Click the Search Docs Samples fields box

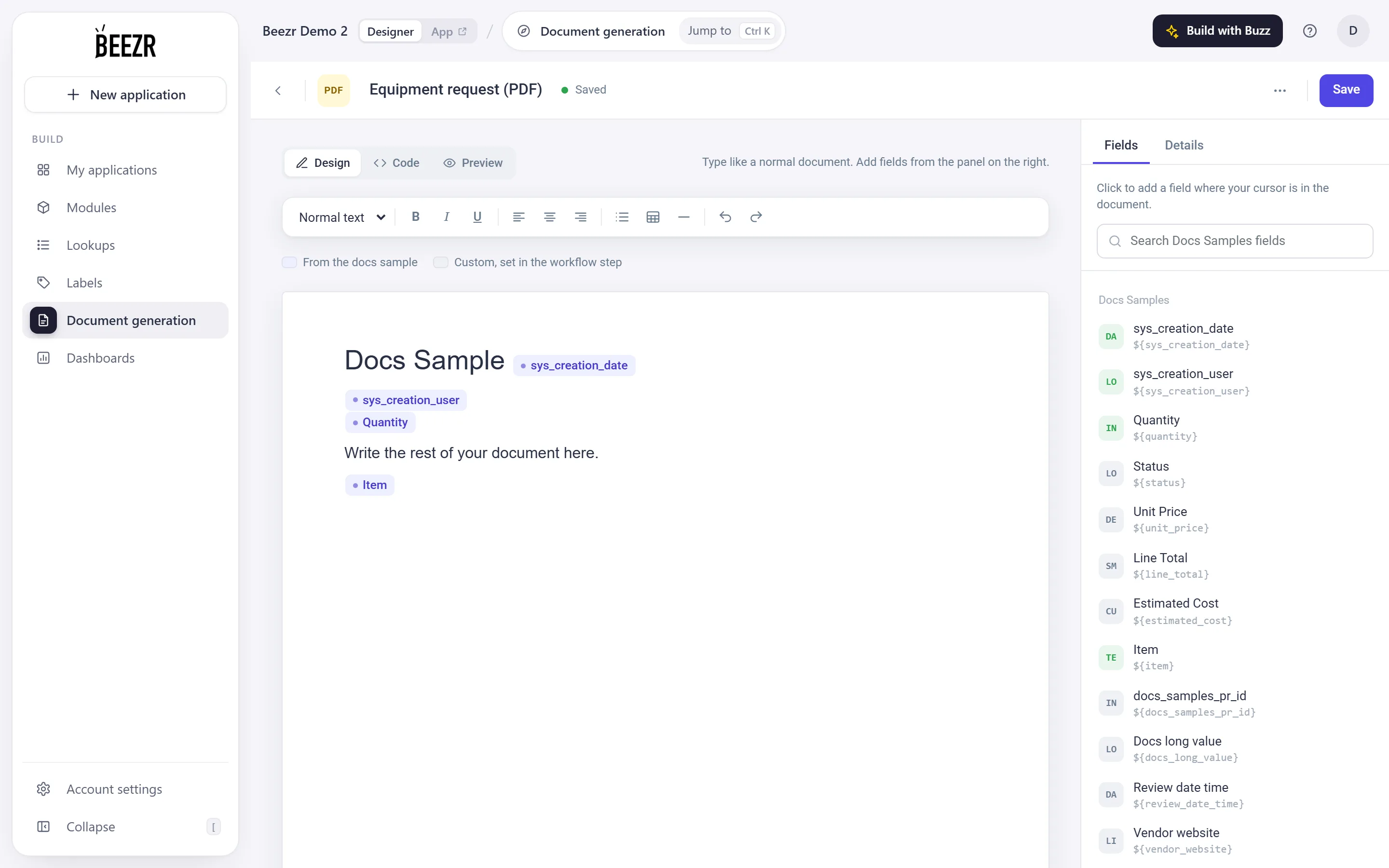(x=1235, y=241)
